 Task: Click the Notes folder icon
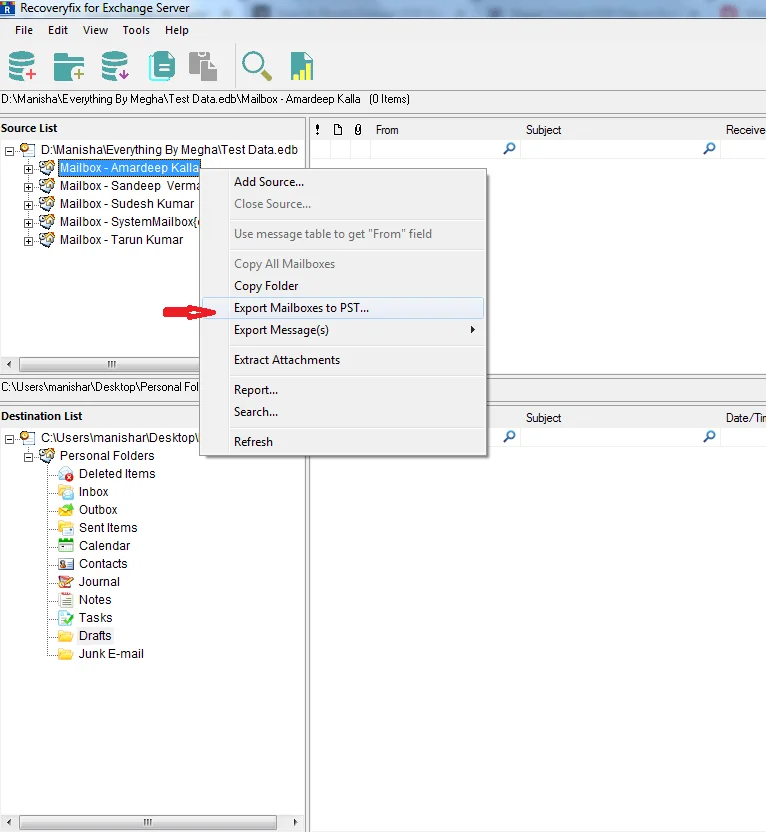pos(66,600)
